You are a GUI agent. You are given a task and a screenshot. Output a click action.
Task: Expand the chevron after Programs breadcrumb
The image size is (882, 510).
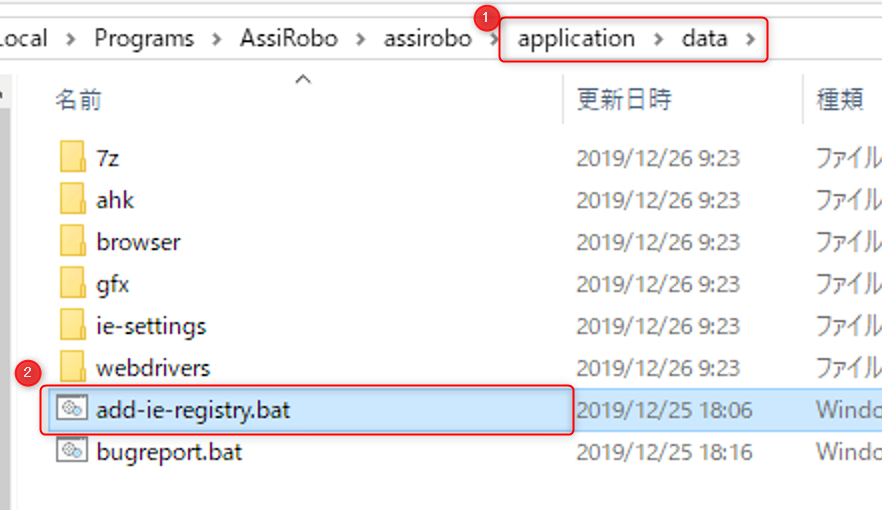[x=217, y=39]
